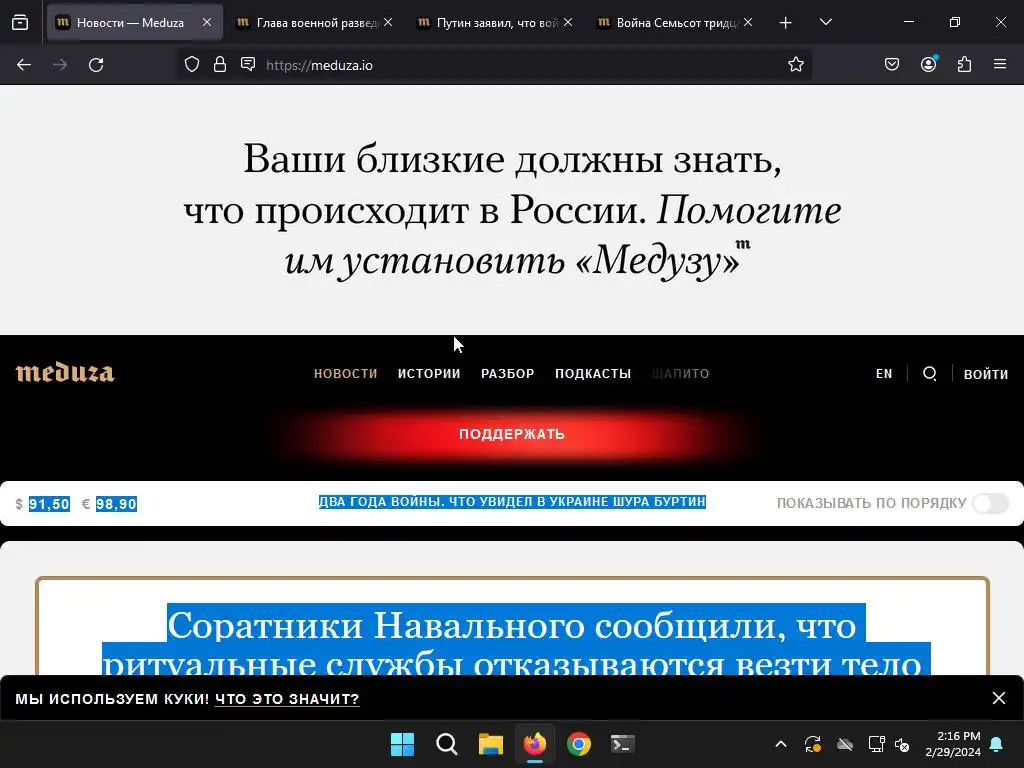Open Windows taskbar search

pyautogui.click(x=447, y=744)
